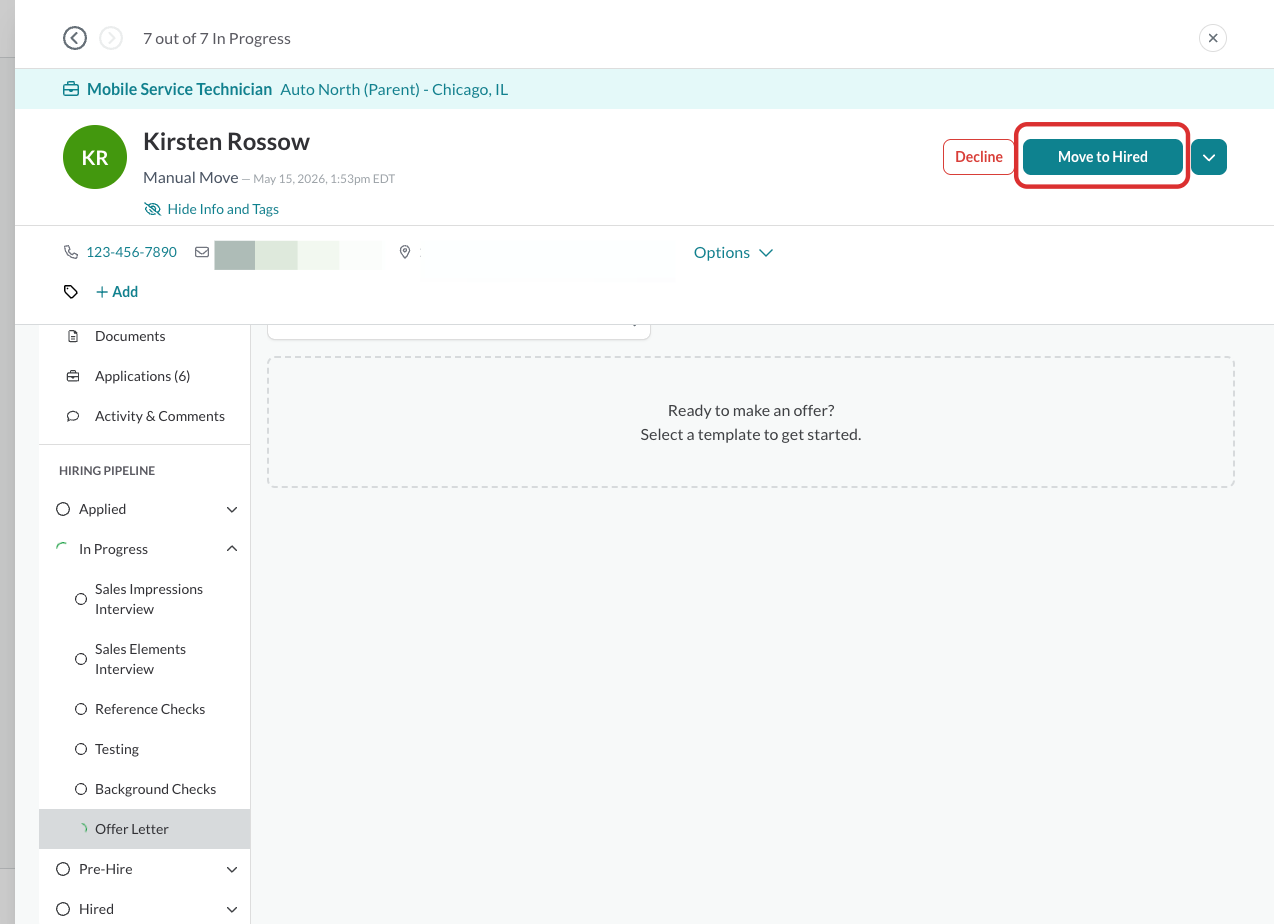The width and height of the screenshot is (1274, 924).
Task: Click Hide Info and Tags link
Action: (x=223, y=209)
